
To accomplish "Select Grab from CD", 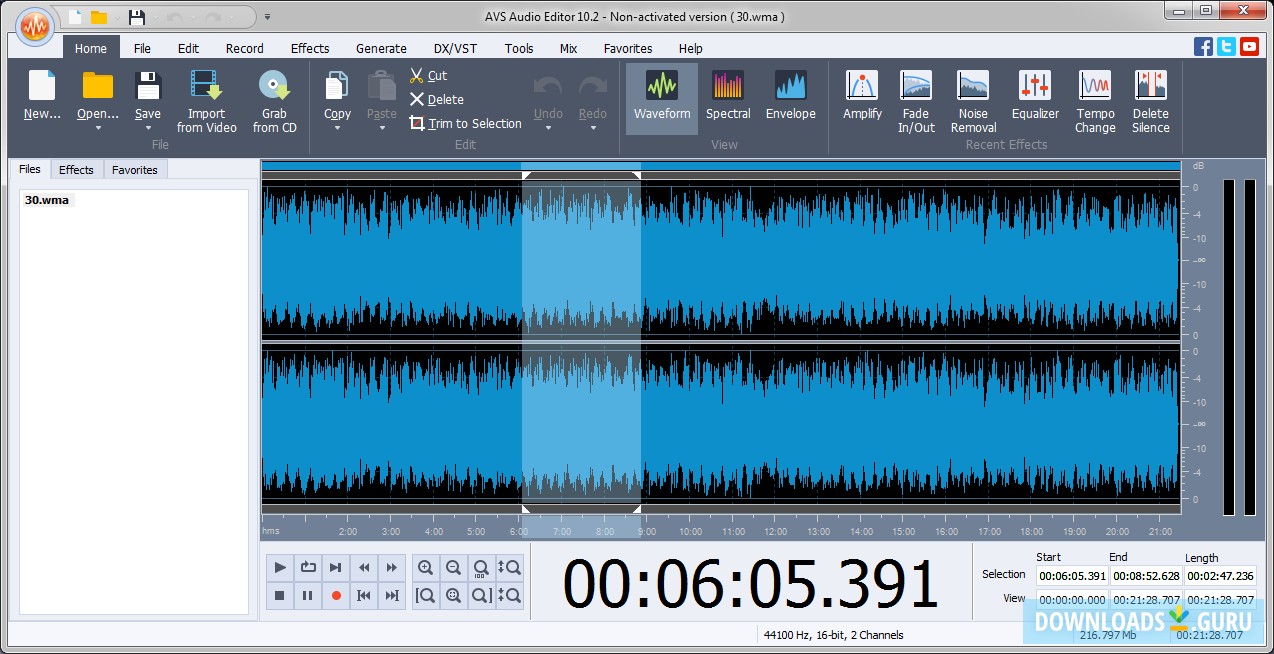I will click(274, 98).
